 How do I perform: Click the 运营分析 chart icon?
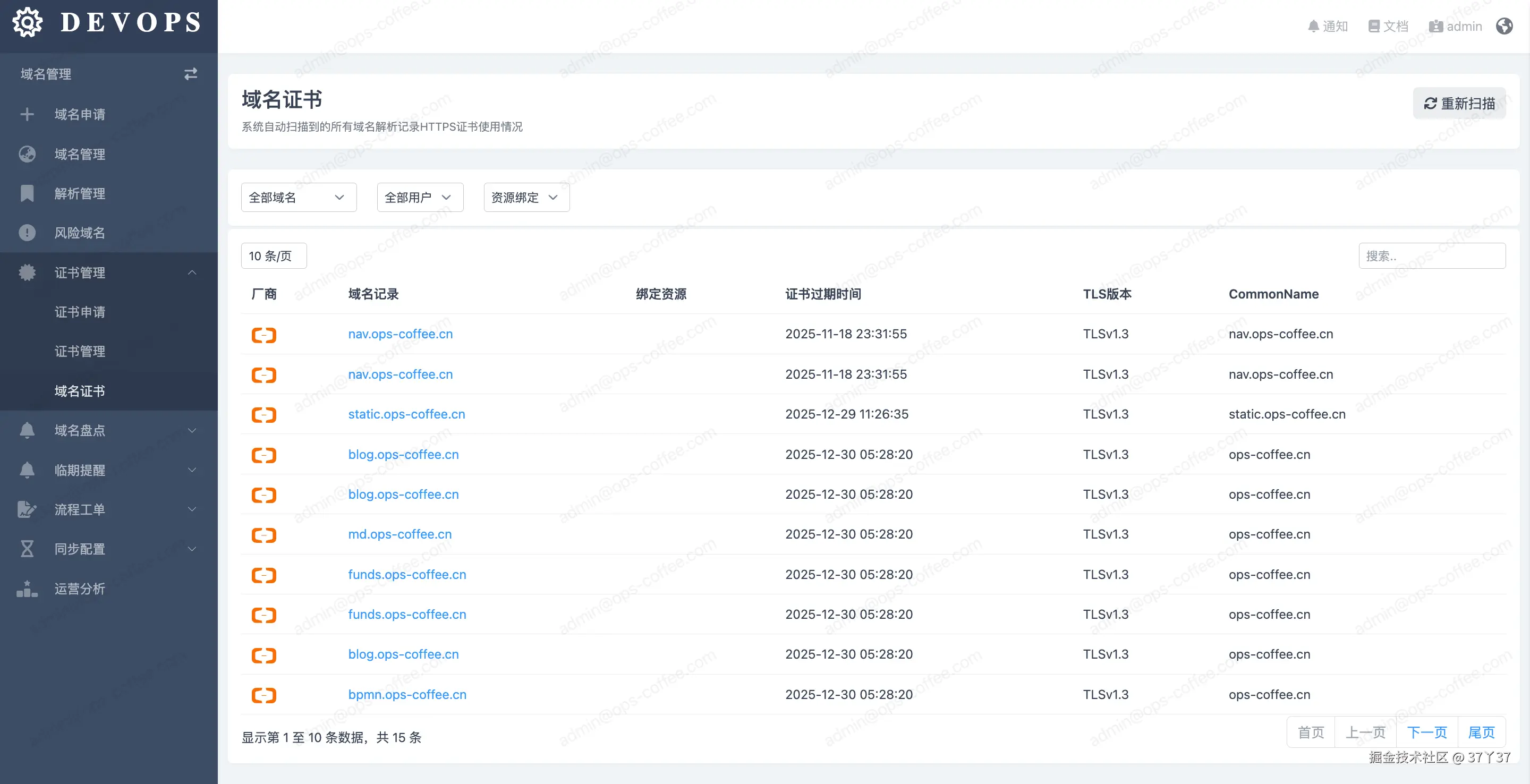pyautogui.click(x=27, y=588)
